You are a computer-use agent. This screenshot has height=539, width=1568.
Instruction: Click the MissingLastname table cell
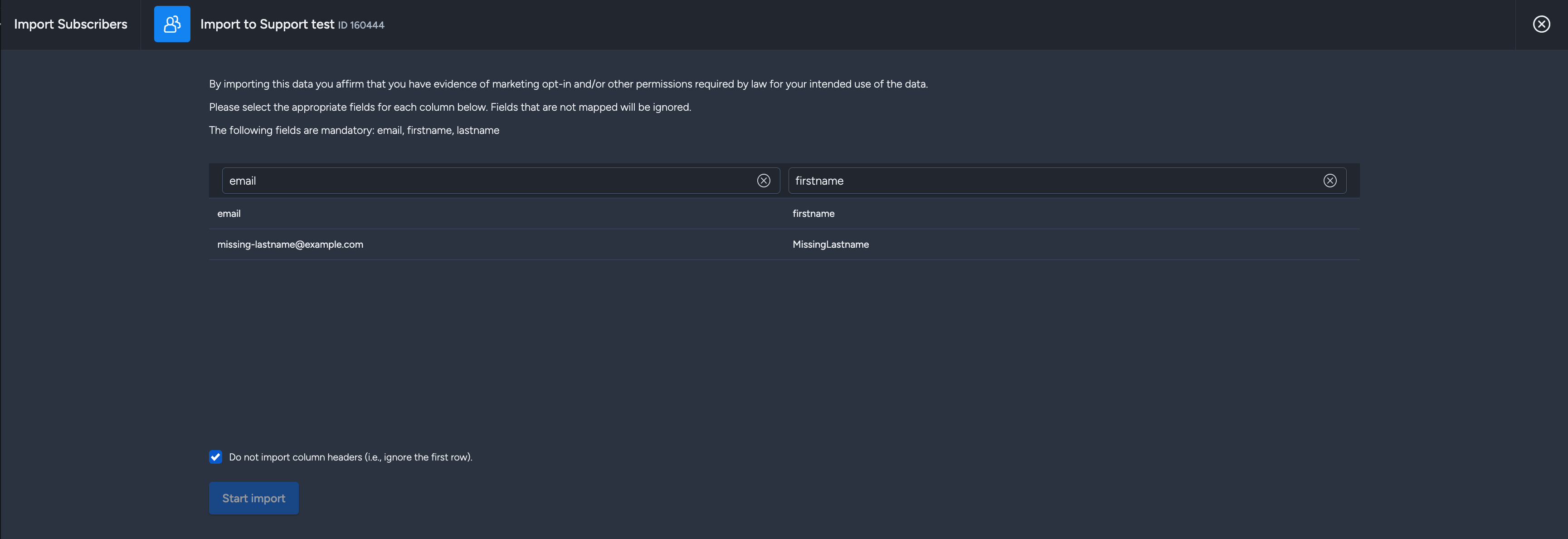click(x=830, y=244)
